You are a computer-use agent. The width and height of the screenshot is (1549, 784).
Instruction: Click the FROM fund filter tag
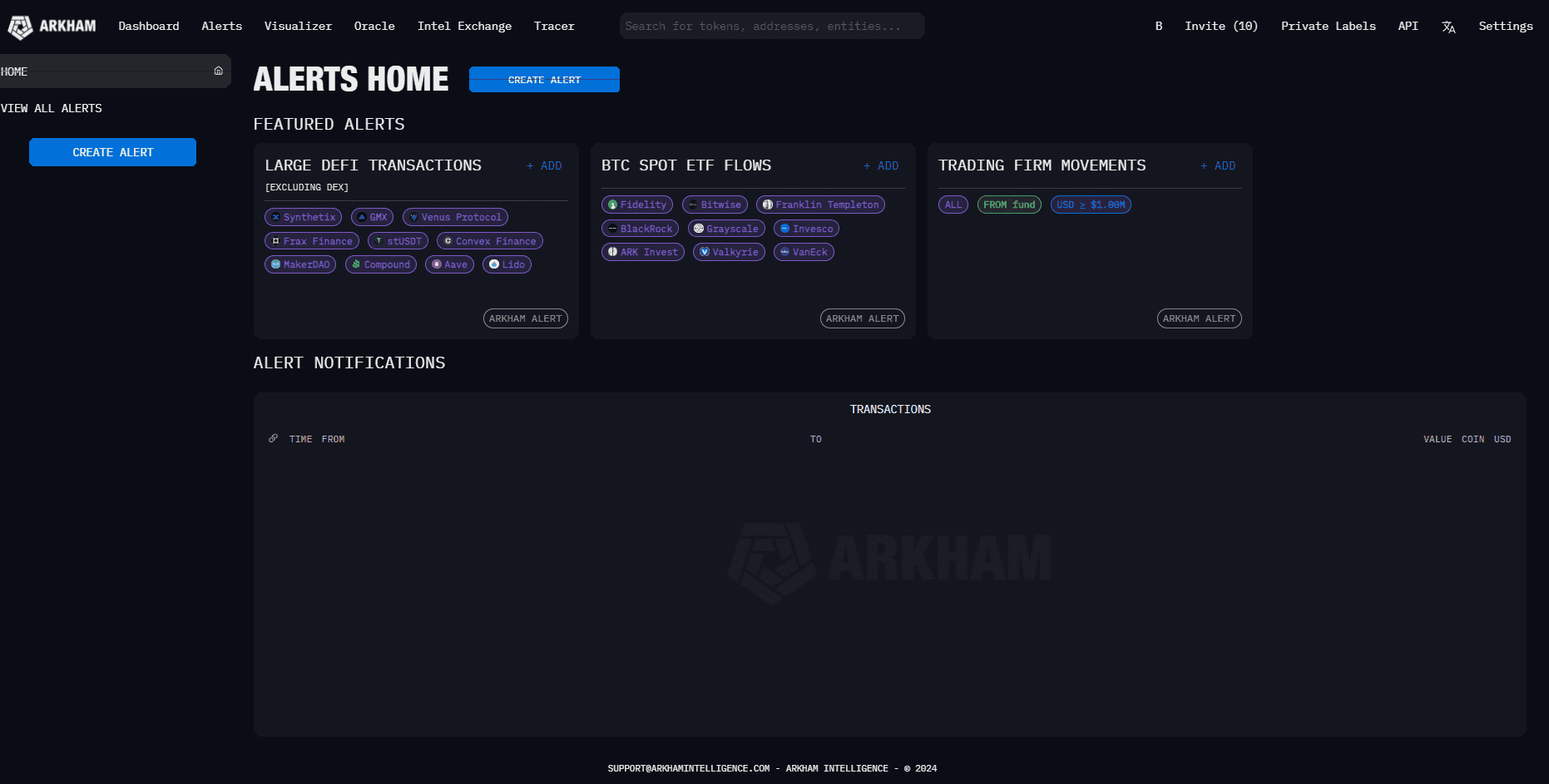click(x=1009, y=205)
